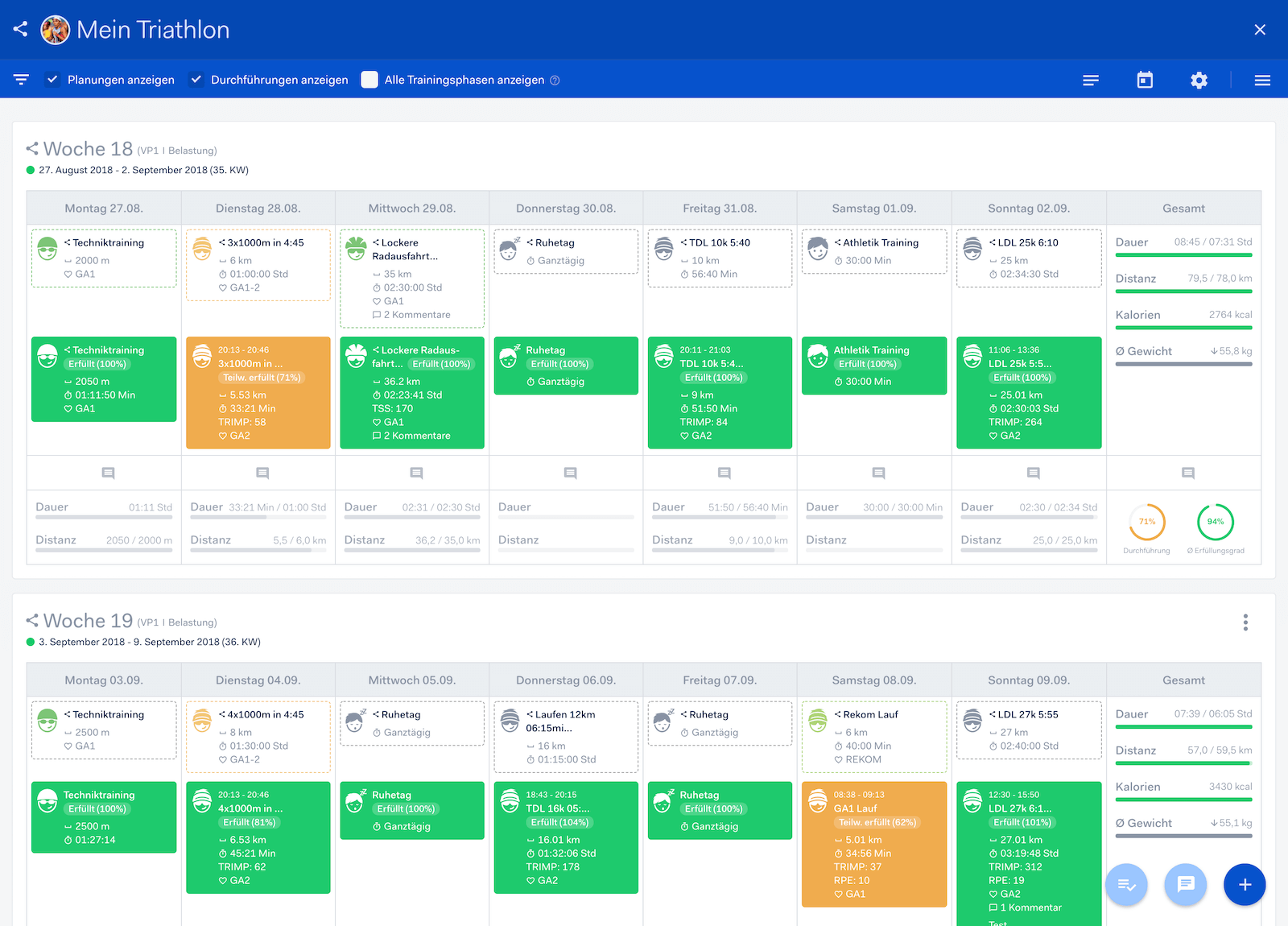Click the Woche 18 heading text

click(88, 149)
